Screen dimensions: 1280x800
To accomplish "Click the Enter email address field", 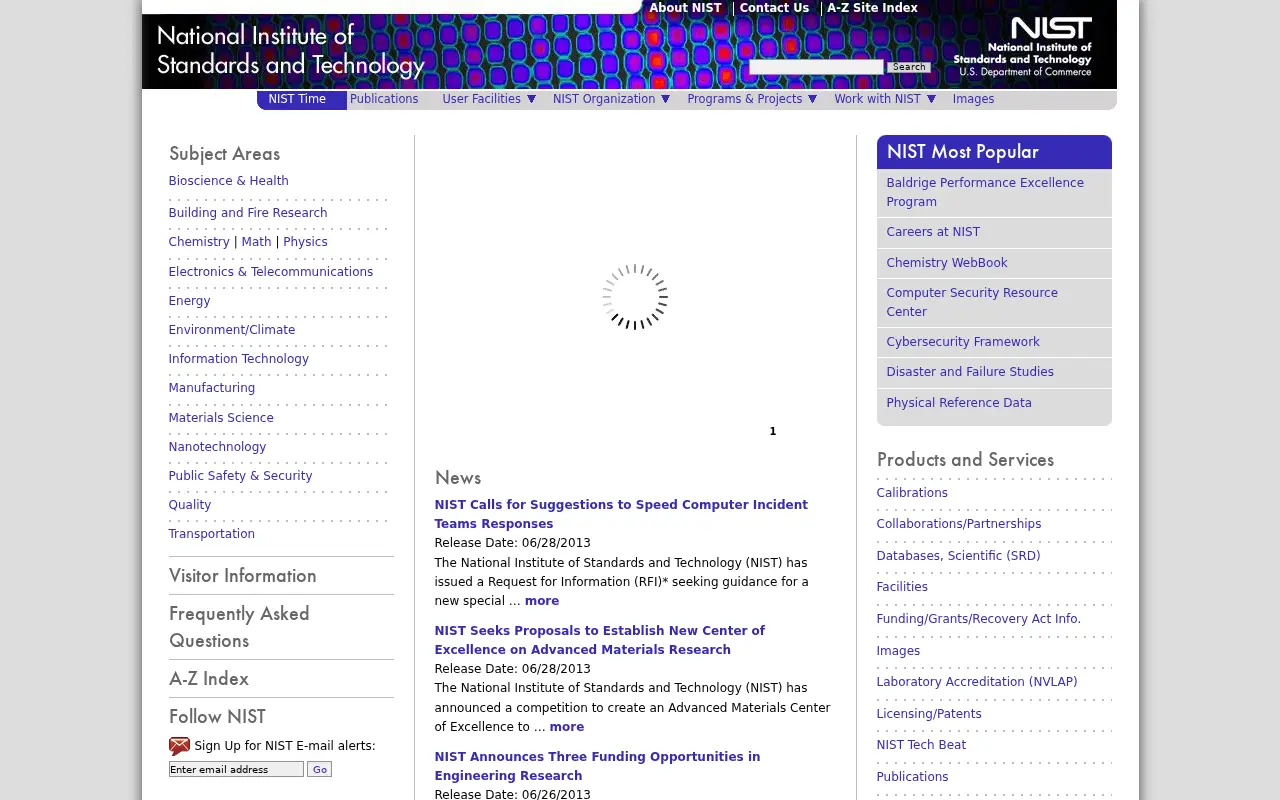I will tap(236, 769).
